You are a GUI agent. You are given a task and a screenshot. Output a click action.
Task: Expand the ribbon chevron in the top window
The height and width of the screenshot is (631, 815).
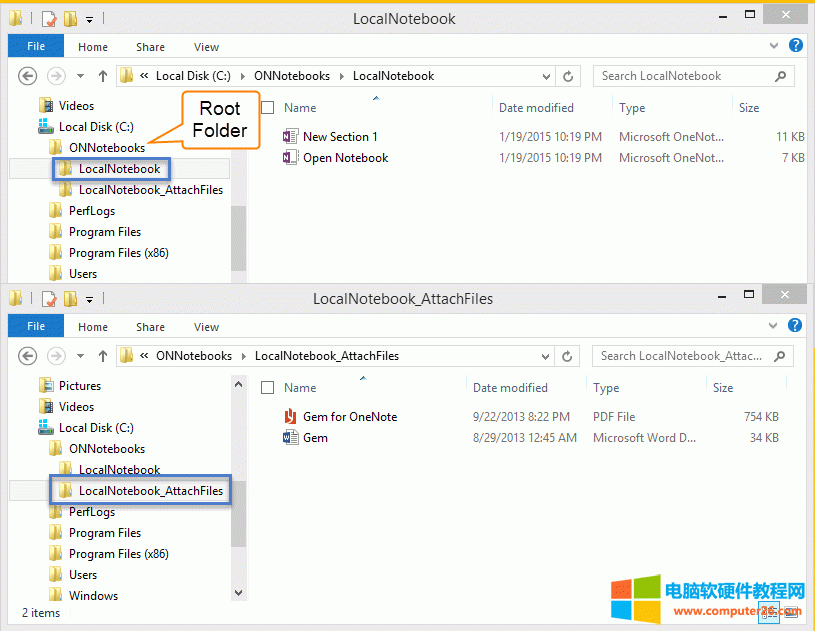(776, 46)
